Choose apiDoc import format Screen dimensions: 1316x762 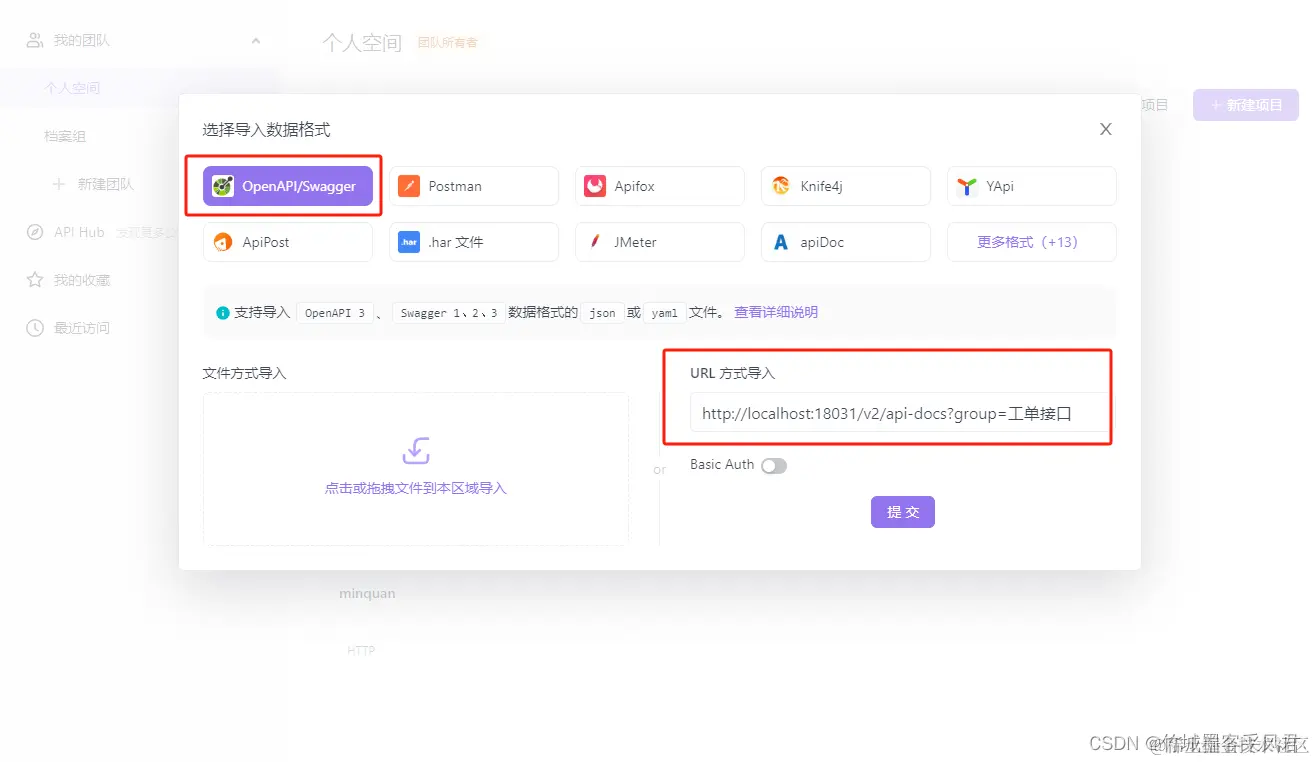click(846, 242)
